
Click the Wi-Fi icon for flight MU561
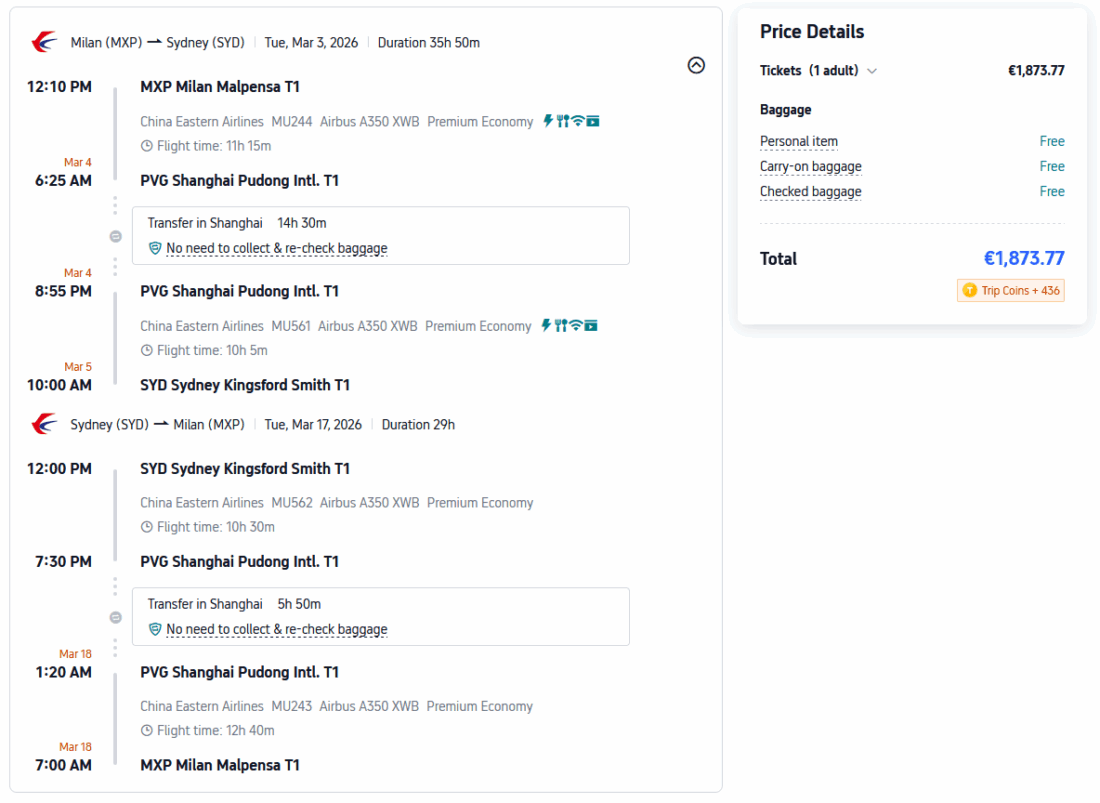[x=576, y=325]
